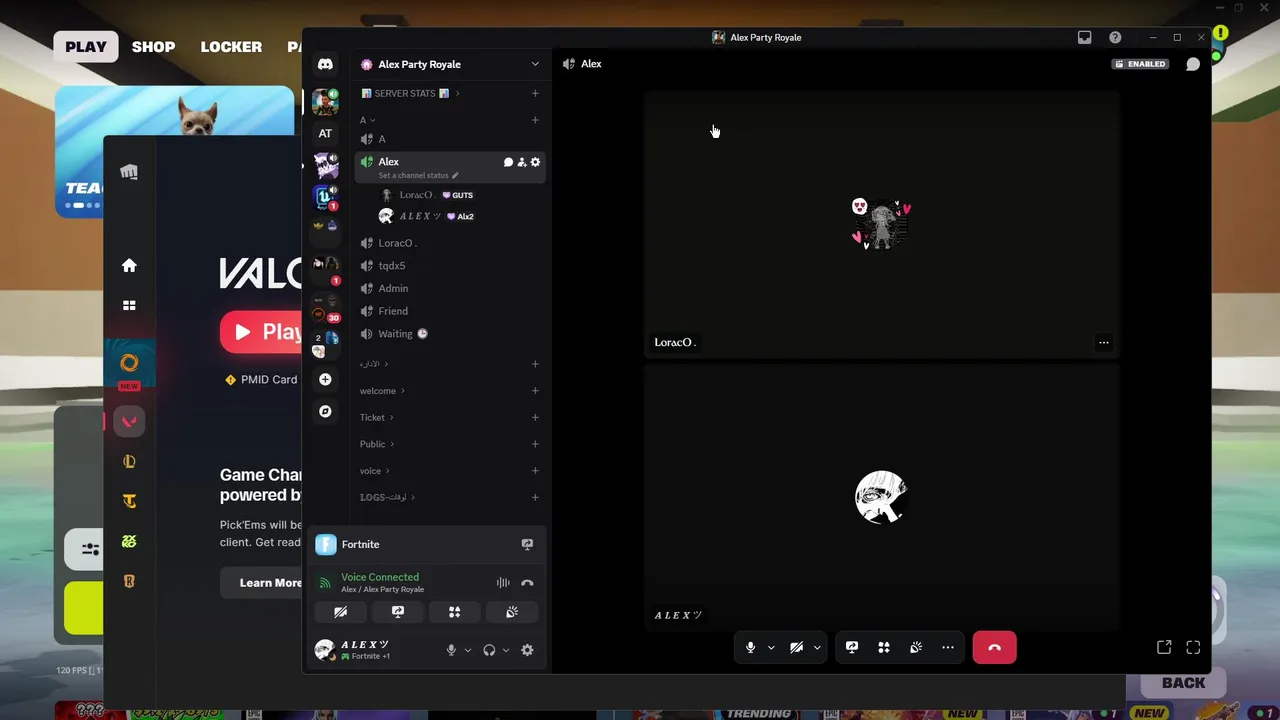Open Discover servers compass icon
The height and width of the screenshot is (720, 1280).
pyautogui.click(x=325, y=411)
